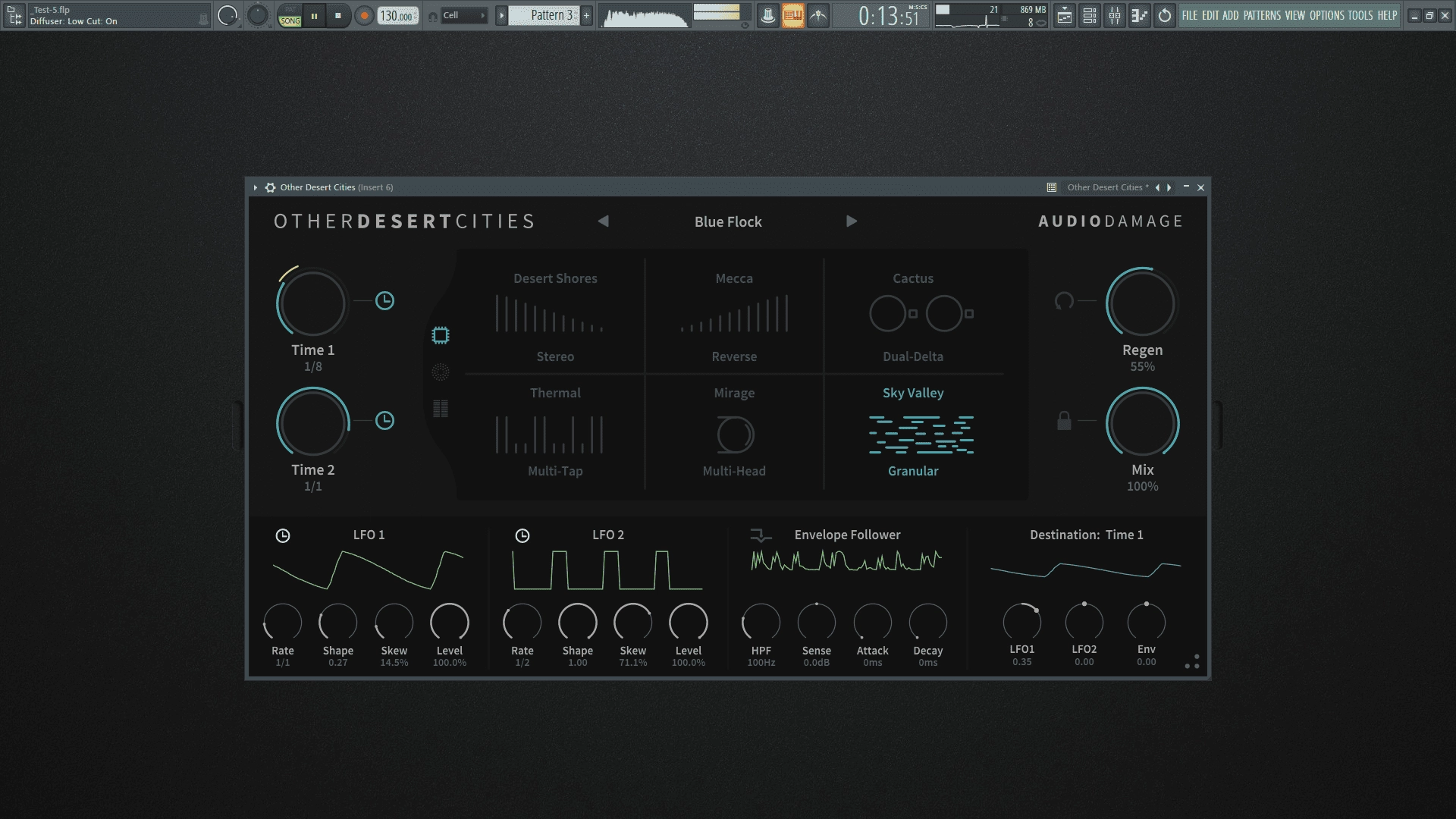Screen dimensions: 1456x819
Task: Switch PAT/SONG mode in transport
Action: pos(290,15)
